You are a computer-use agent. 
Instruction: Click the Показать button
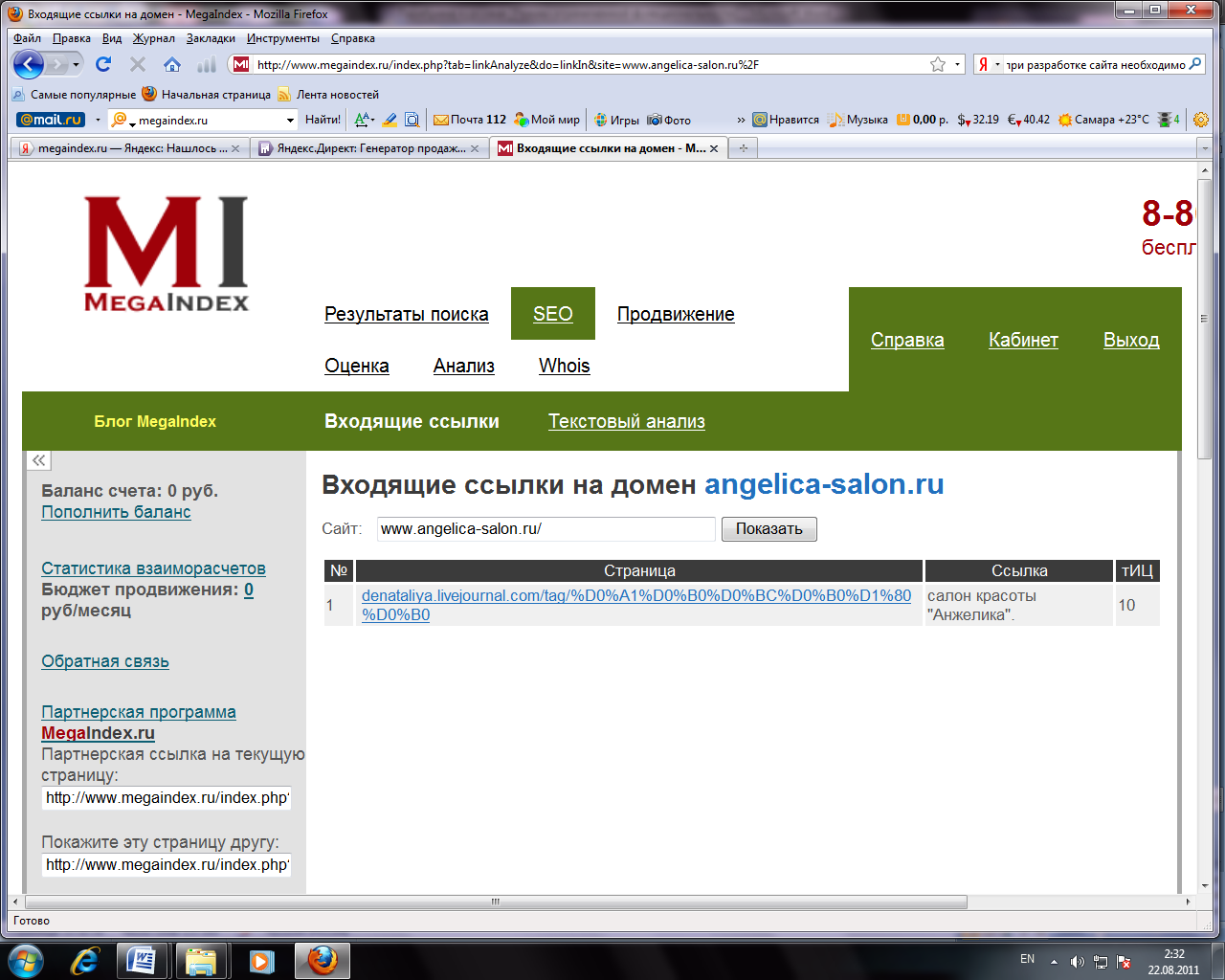click(x=769, y=529)
